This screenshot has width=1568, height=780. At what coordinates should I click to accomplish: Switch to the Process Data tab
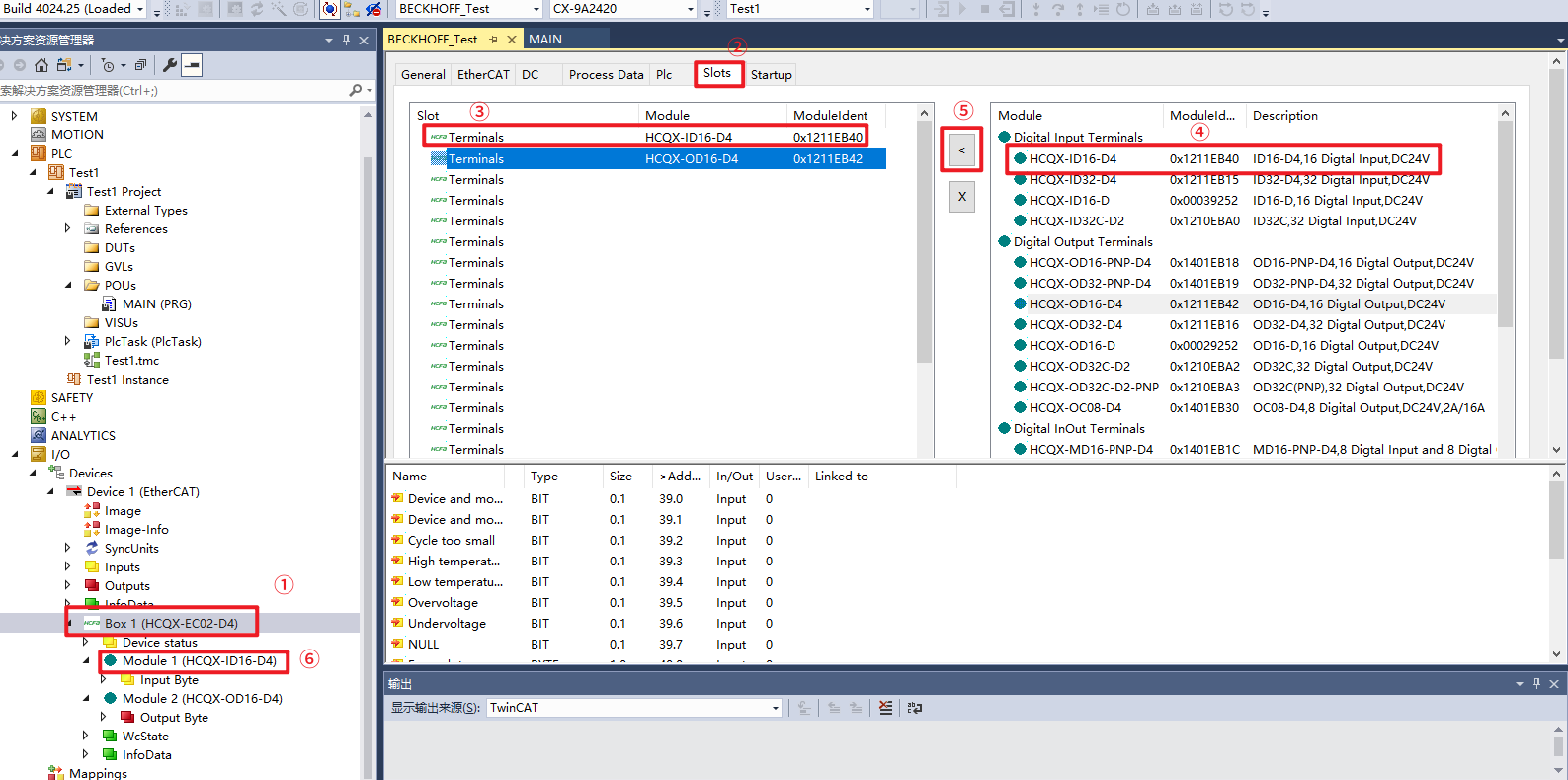(x=606, y=75)
